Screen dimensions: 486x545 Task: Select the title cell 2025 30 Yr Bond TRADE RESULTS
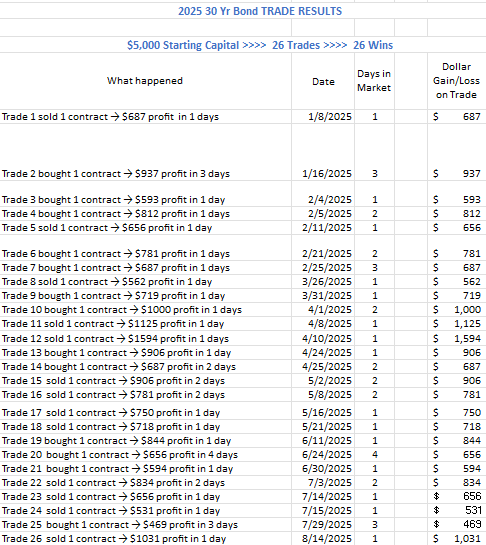click(x=260, y=11)
